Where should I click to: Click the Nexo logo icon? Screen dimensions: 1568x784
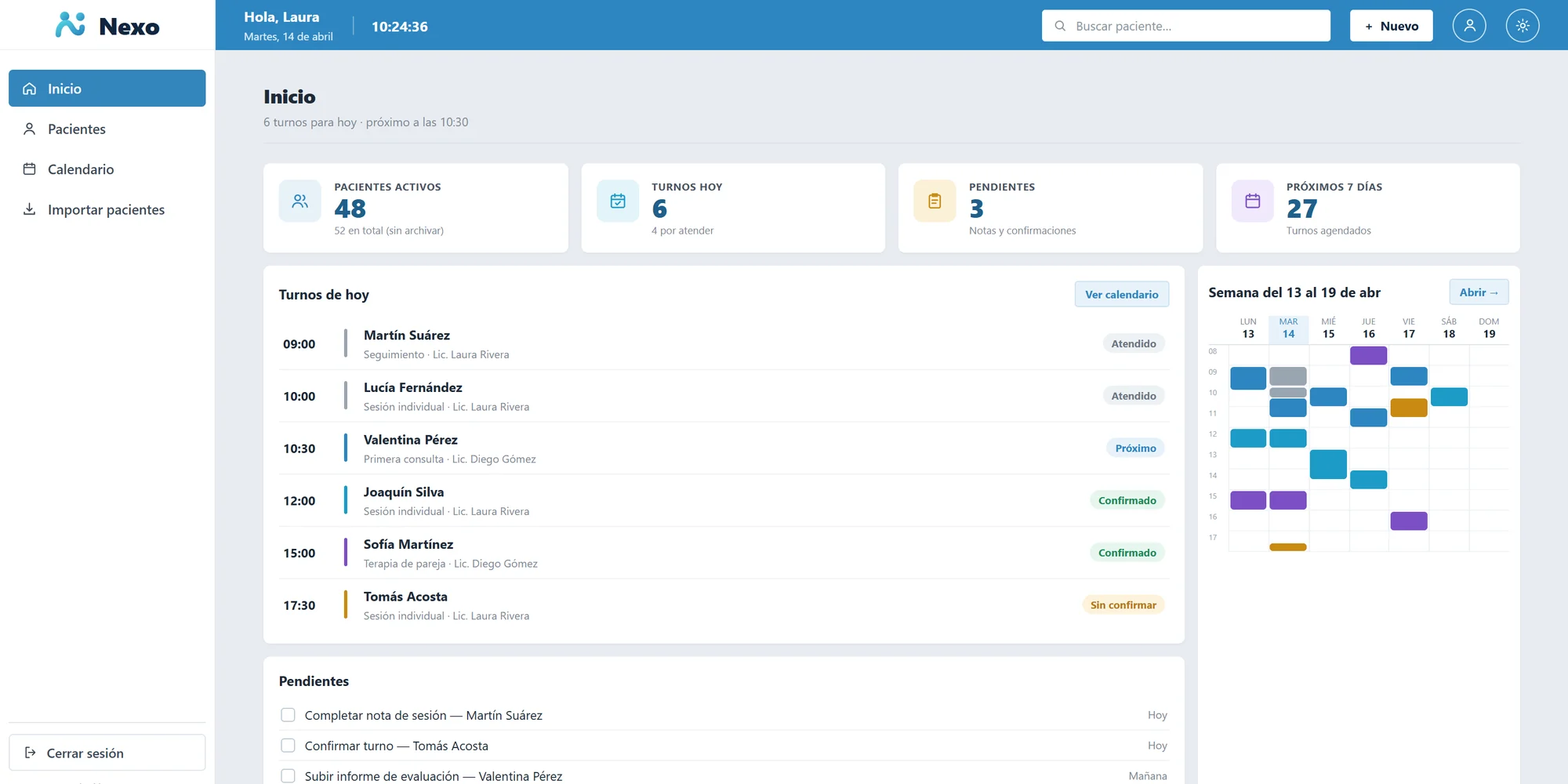(x=71, y=25)
